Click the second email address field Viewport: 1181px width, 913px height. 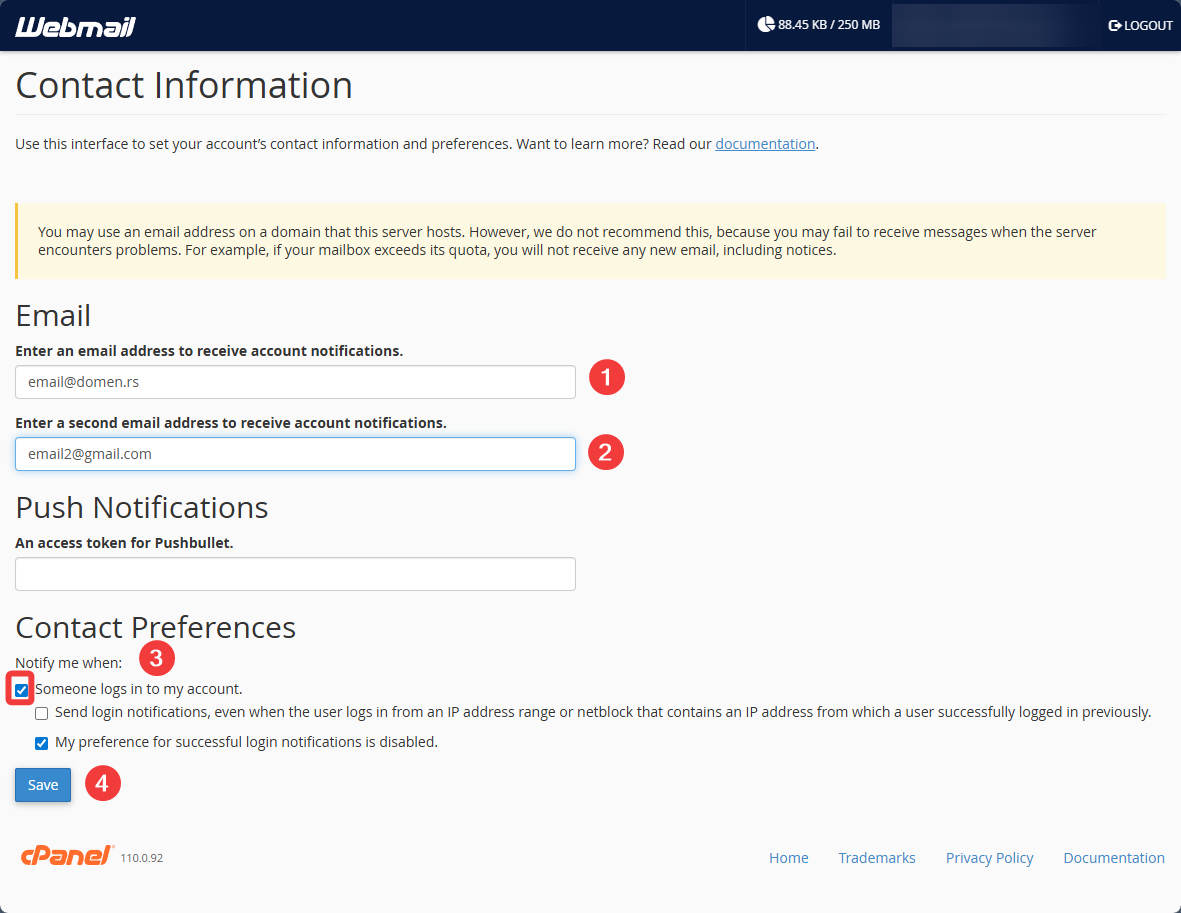coord(295,454)
